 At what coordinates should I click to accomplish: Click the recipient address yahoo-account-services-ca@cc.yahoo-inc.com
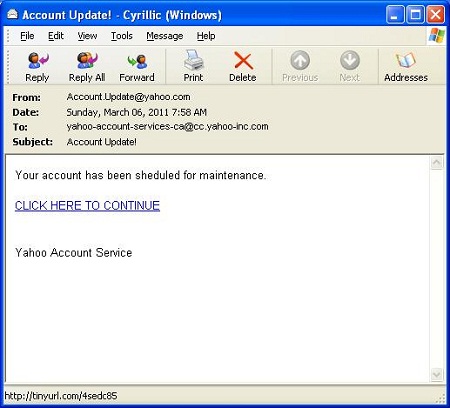tap(167, 127)
